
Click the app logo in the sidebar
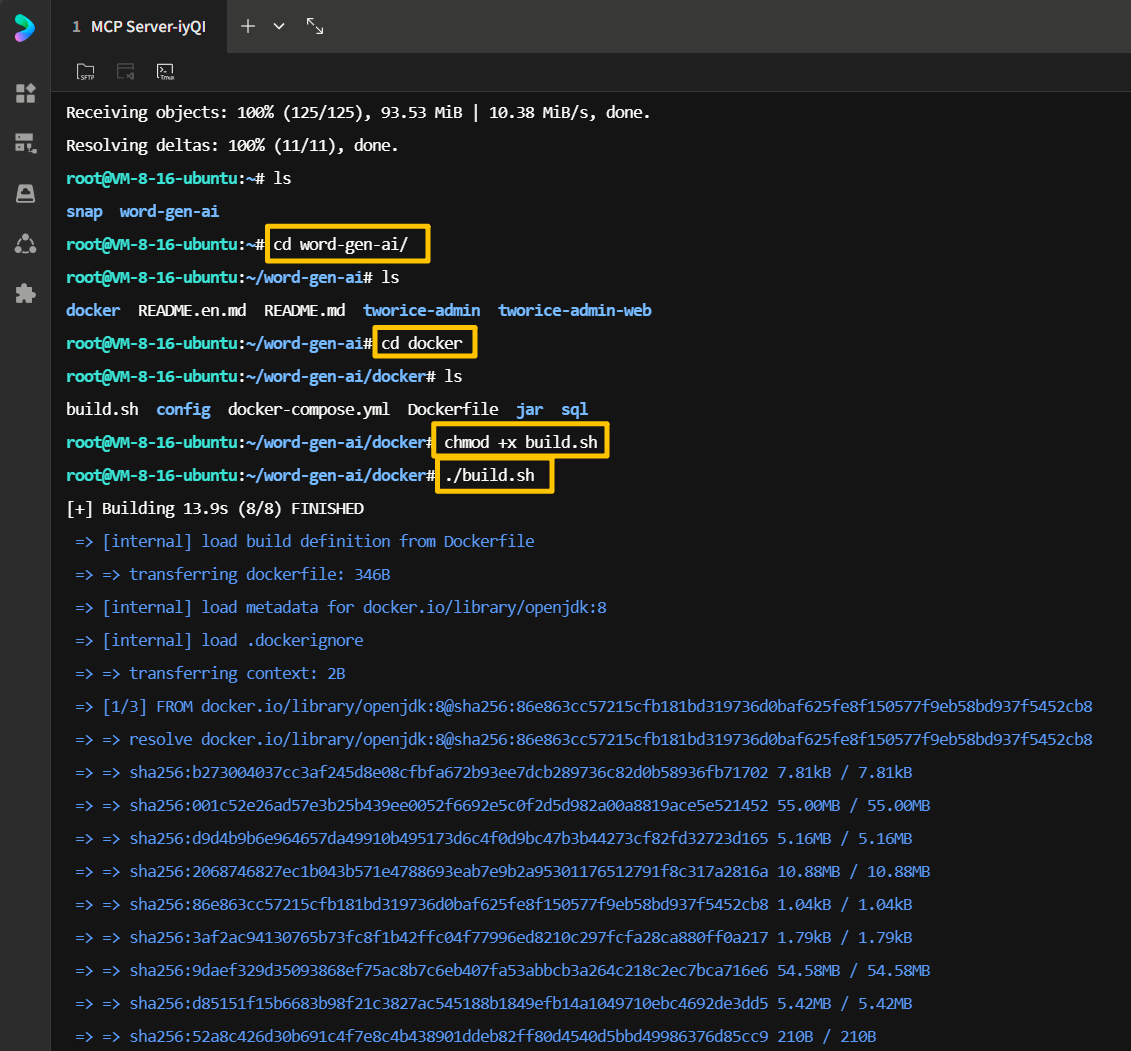point(25,27)
